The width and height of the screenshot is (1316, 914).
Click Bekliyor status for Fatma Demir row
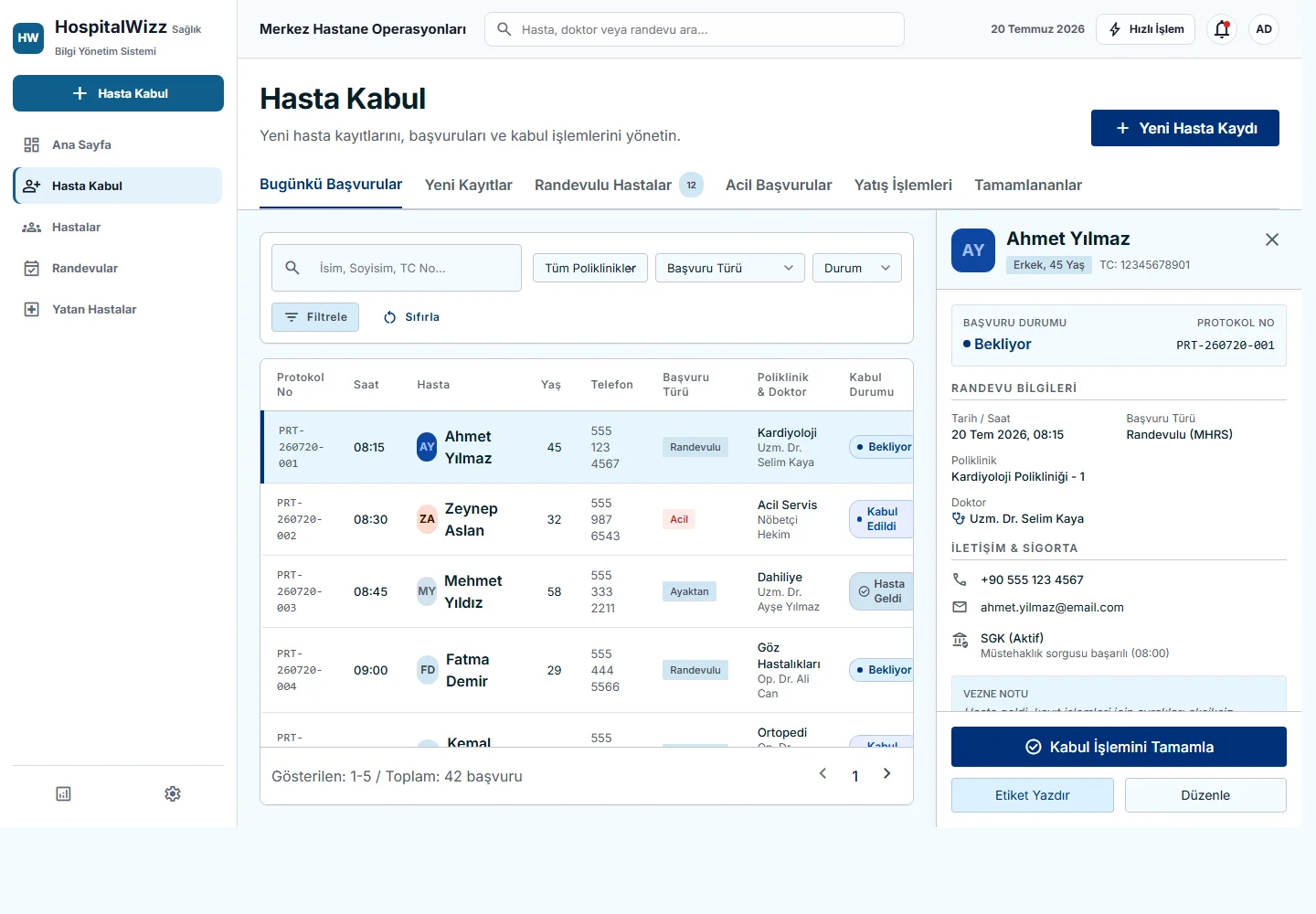tap(882, 670)
